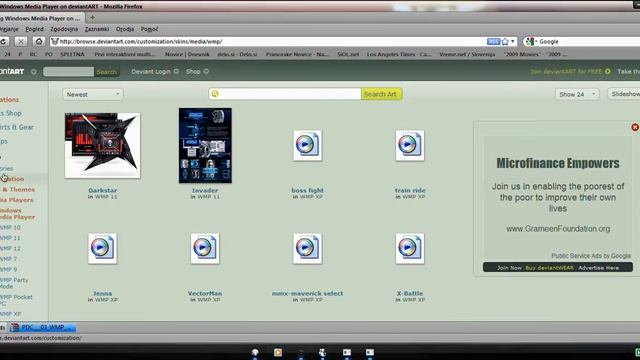Screen dimensions: 640x360
Task: Close the Microfinance advertisement
Action: coord(635,127)
